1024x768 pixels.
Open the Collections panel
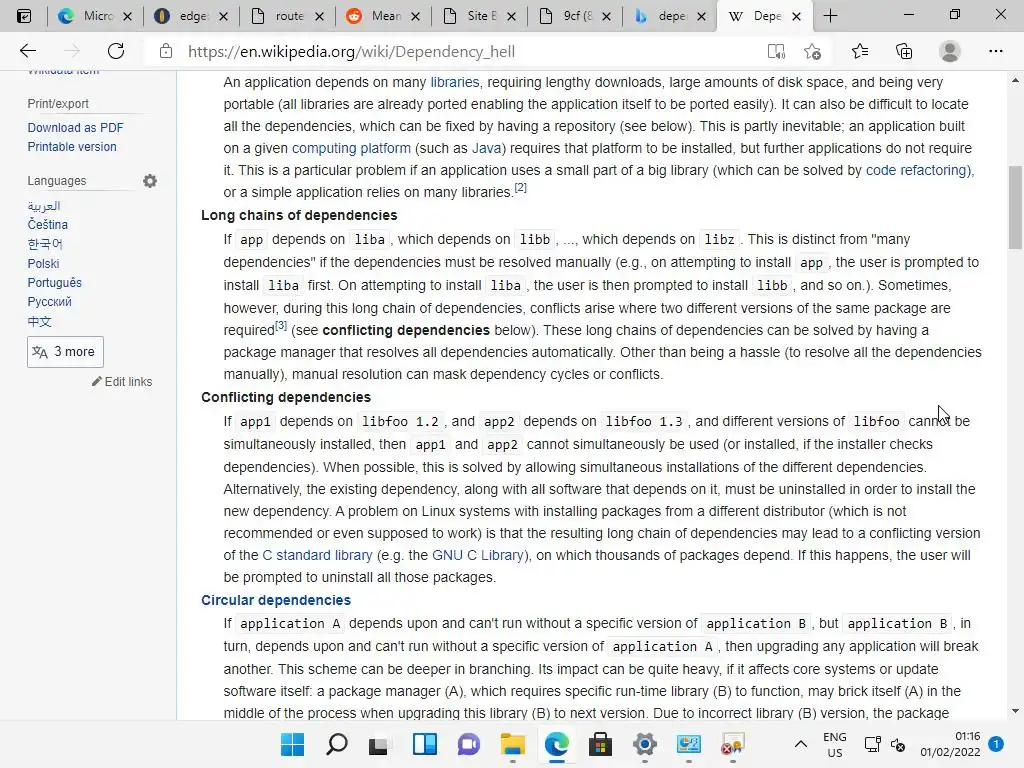click(x=904, y=51)
